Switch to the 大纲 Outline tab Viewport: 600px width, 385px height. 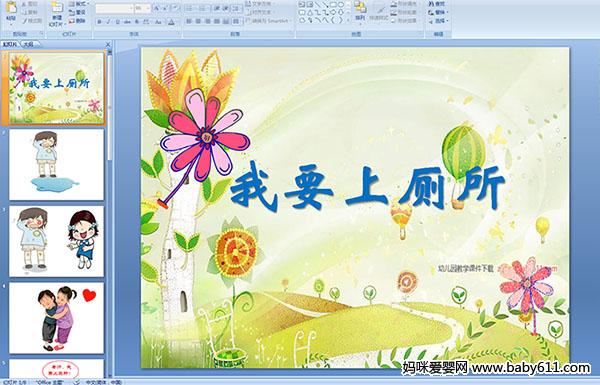pos(29,44)
